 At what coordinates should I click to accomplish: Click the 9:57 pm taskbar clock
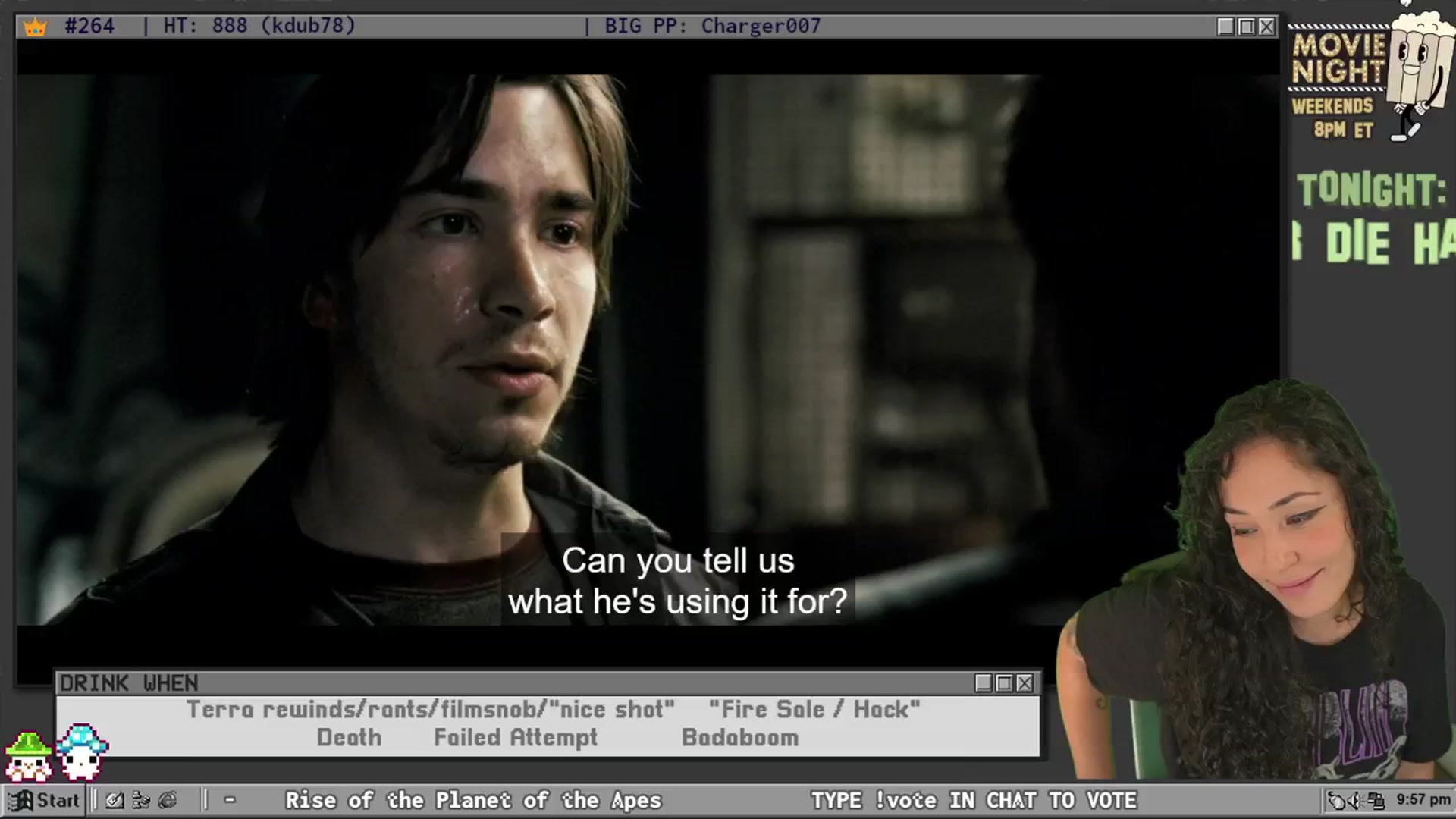point(1423,799)
